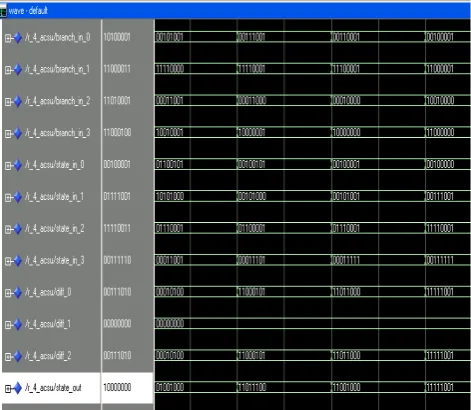The width and height of the screenshot is (471, 410).
Task: Click branch_in_0 value 10100001
Action: click(x=117, y=37)
